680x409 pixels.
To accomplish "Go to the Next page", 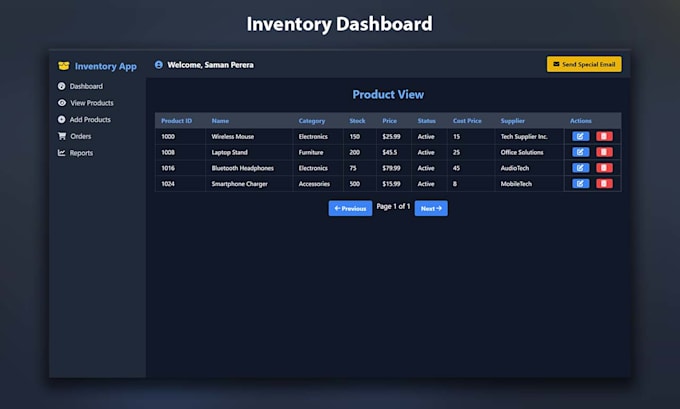I will (x=431, y=208).
